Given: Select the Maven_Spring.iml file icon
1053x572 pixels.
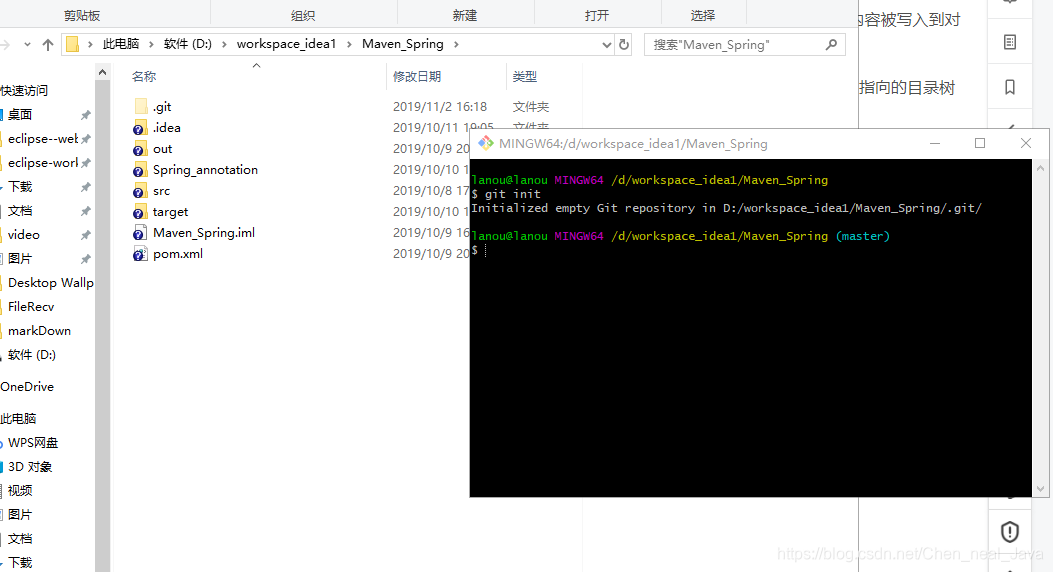Looking at the screenshot, I should pos(140,233).
